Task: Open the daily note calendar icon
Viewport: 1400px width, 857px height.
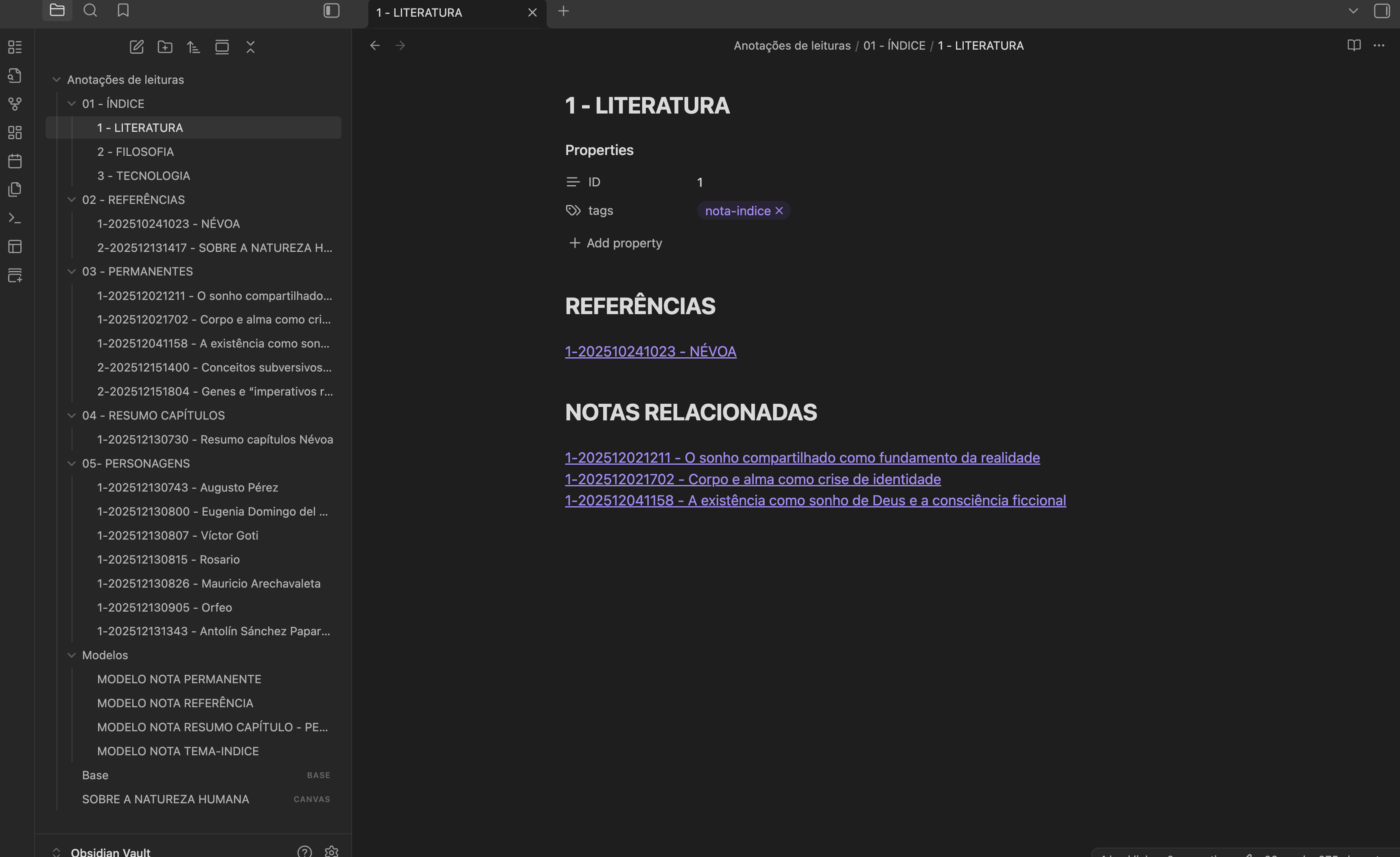Action: click(15, 161)
